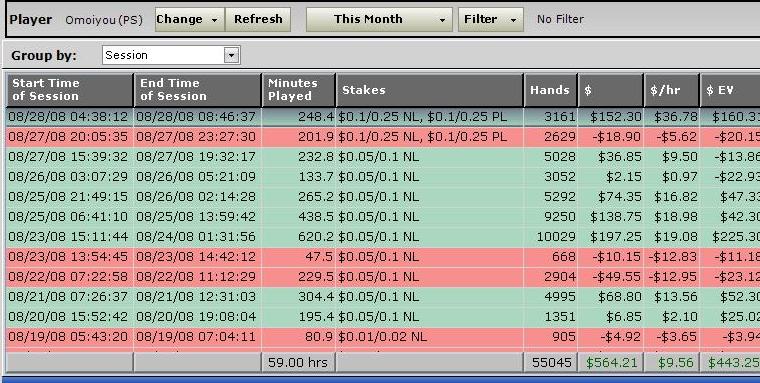Click the $564.21 total winnings cell

(611, 363)
